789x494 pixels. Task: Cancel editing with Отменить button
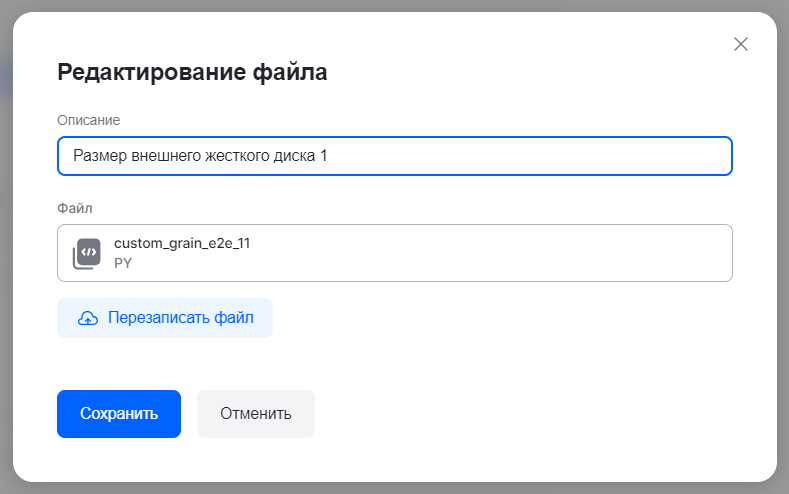click(256, 414)
